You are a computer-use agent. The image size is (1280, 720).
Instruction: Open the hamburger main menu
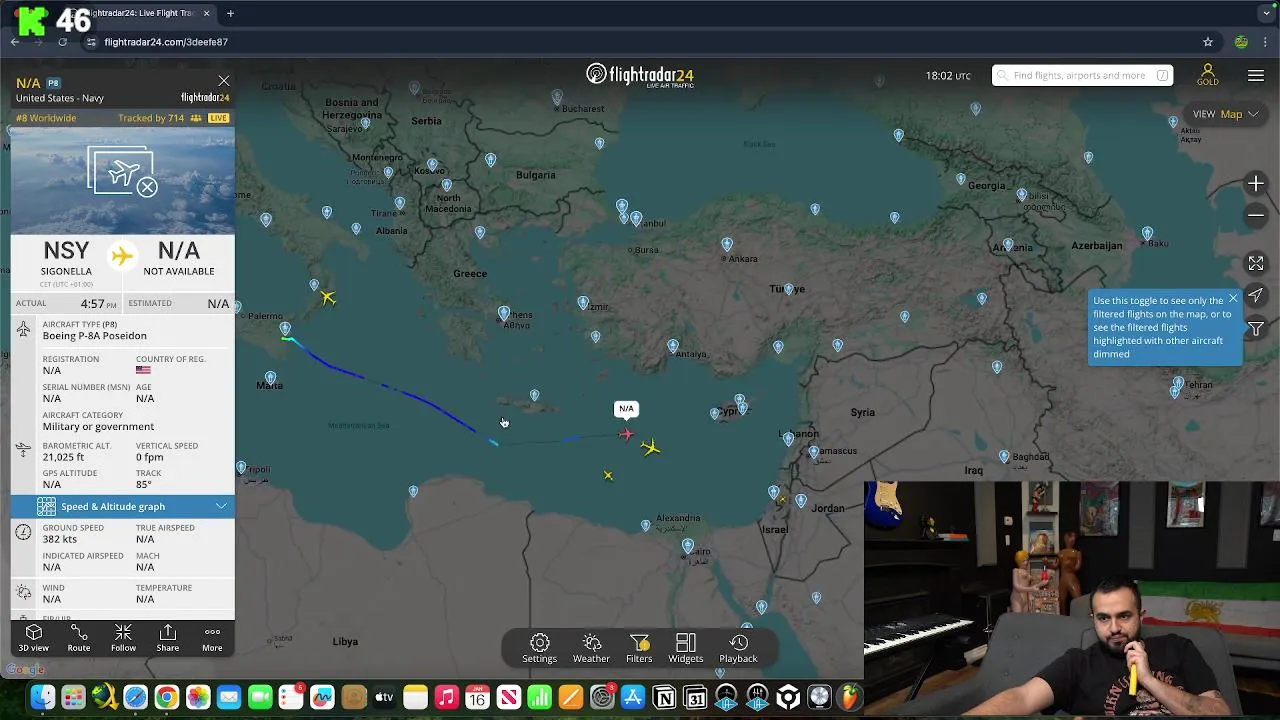(x=1256, y=76)
